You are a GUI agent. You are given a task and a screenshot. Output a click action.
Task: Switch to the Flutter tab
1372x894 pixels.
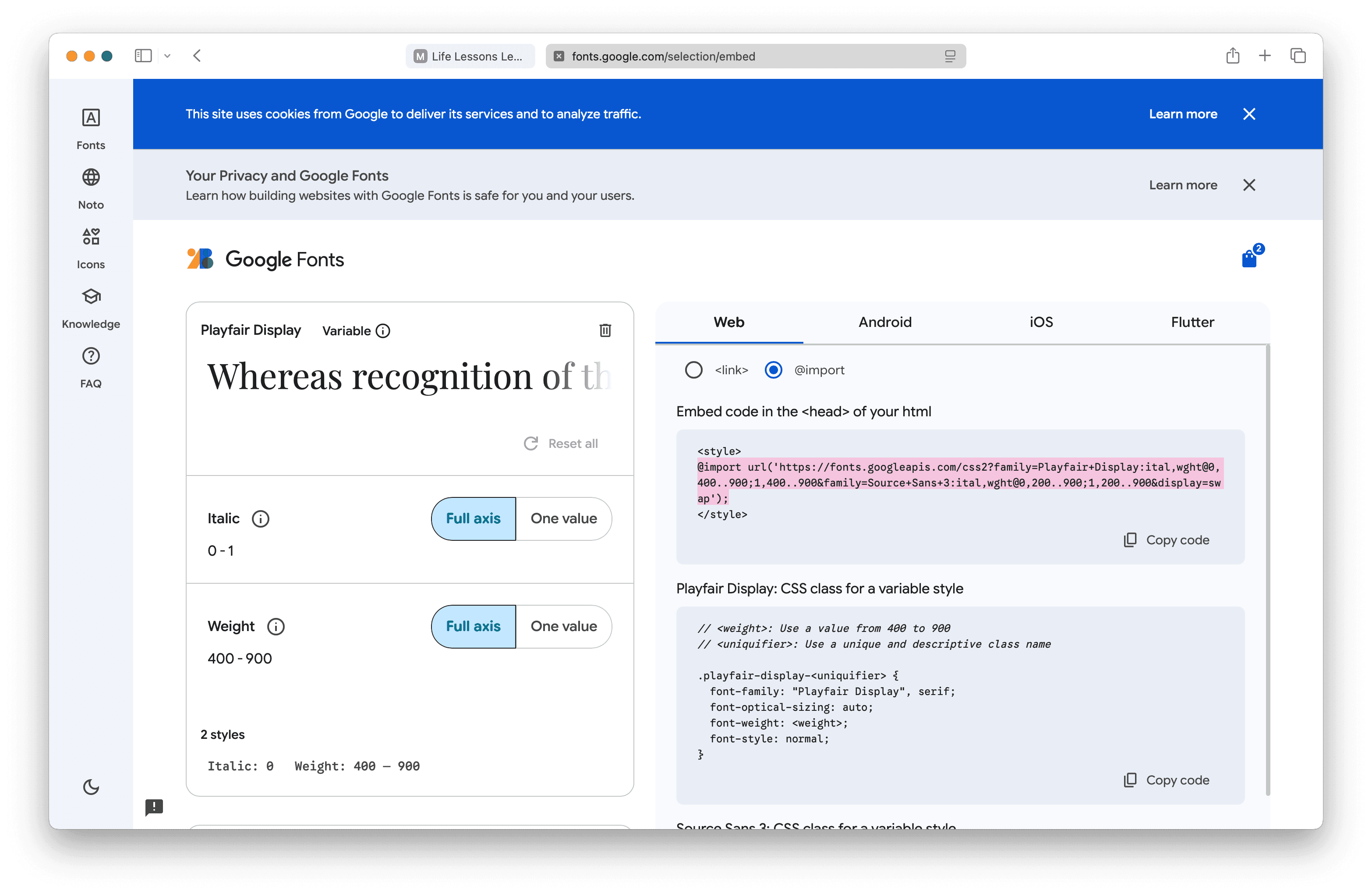[1192, 323]
